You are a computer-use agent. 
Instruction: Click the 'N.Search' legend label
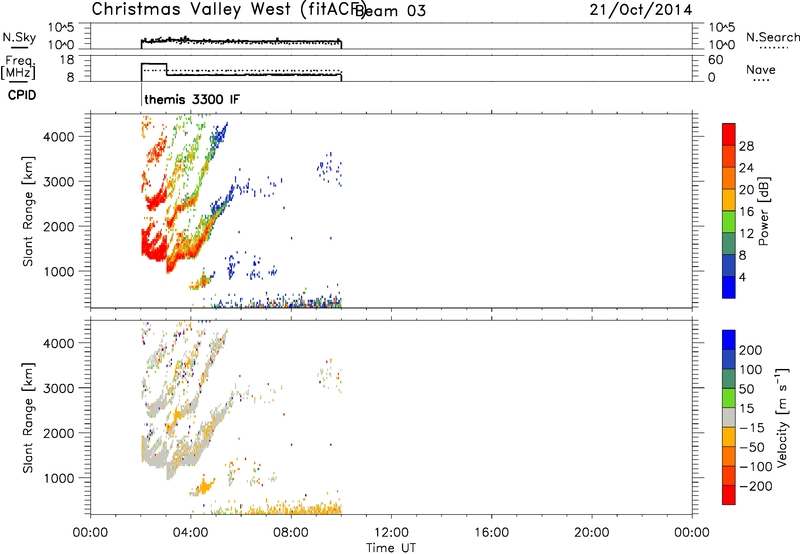772,37
